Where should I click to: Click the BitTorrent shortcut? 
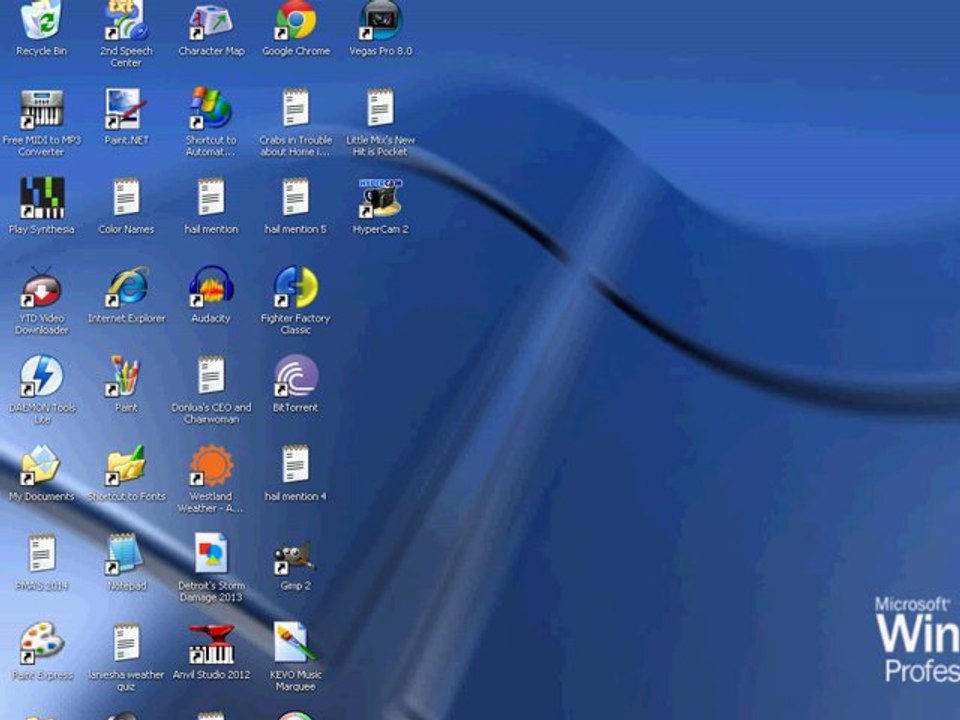tap(295, 376)
